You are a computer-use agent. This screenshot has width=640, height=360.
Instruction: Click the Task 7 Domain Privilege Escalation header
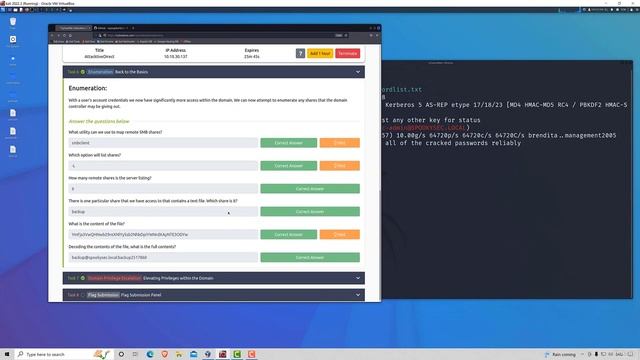pyautogui.click(x=213, y=278)
